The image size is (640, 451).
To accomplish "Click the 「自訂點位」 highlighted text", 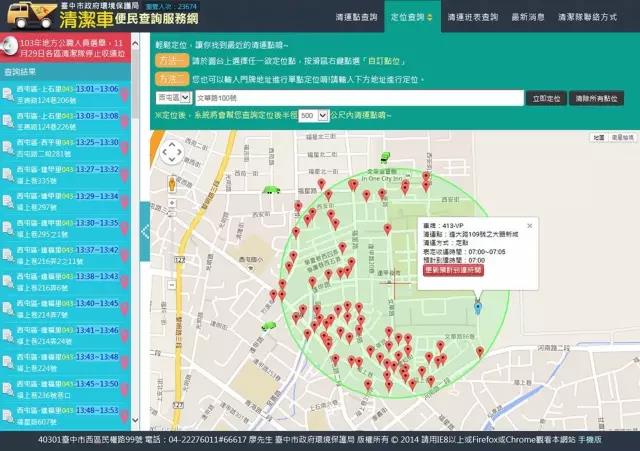I will (383, 61).
